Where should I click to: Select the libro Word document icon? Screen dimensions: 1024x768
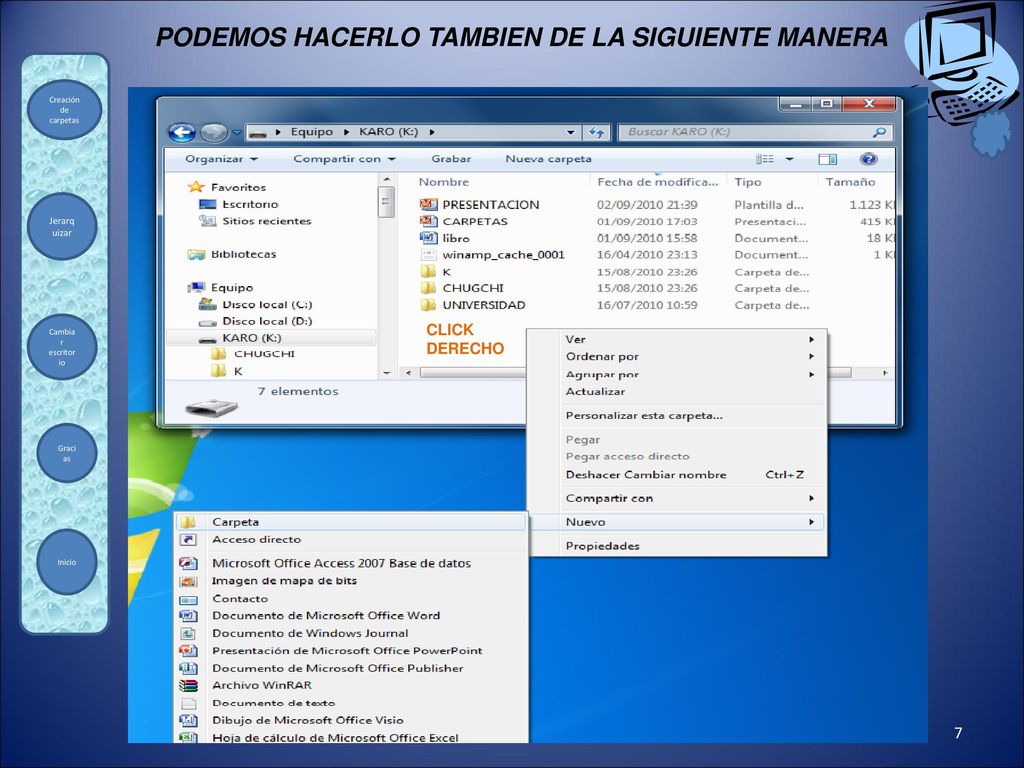(428, 238)
